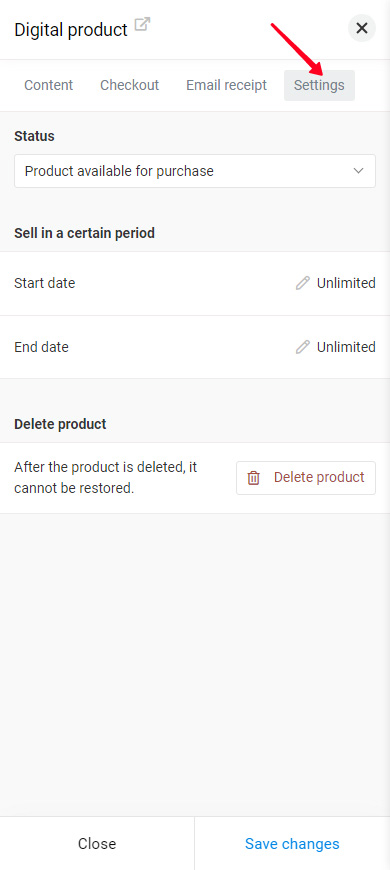Click the Delete product button text

click(319, 477)
